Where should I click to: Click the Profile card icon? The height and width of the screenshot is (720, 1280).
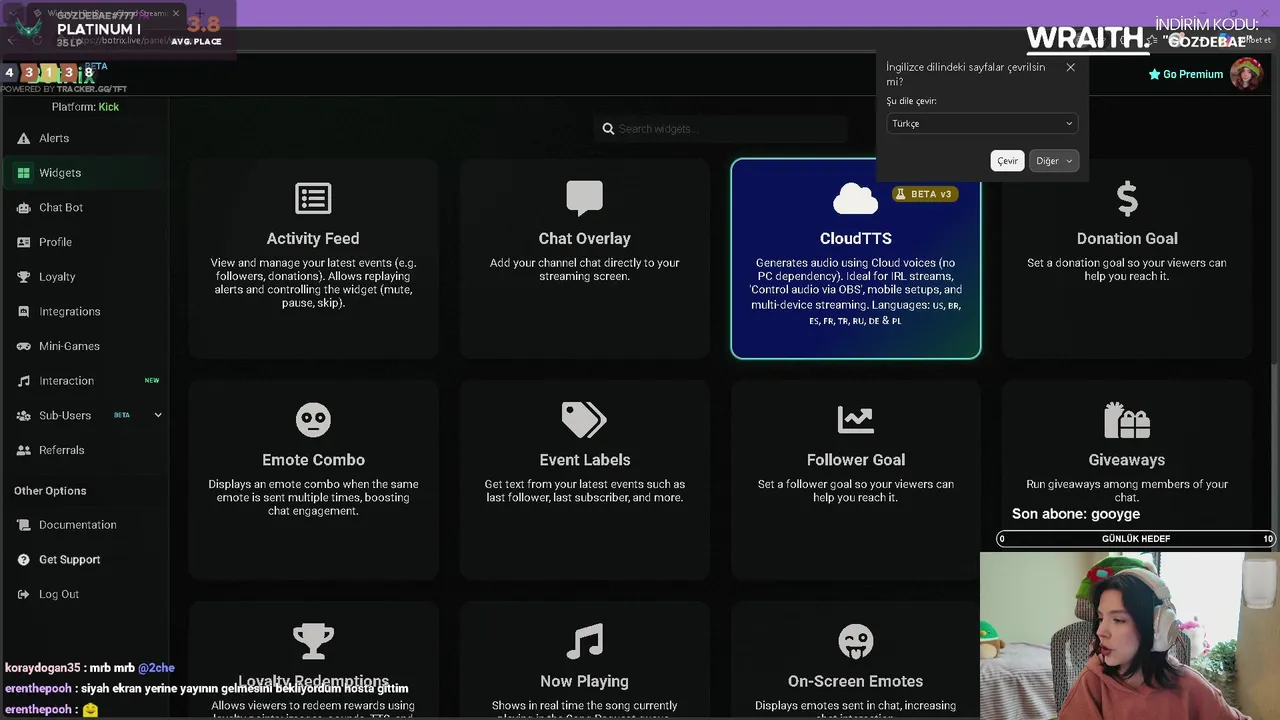click(23, 242)
